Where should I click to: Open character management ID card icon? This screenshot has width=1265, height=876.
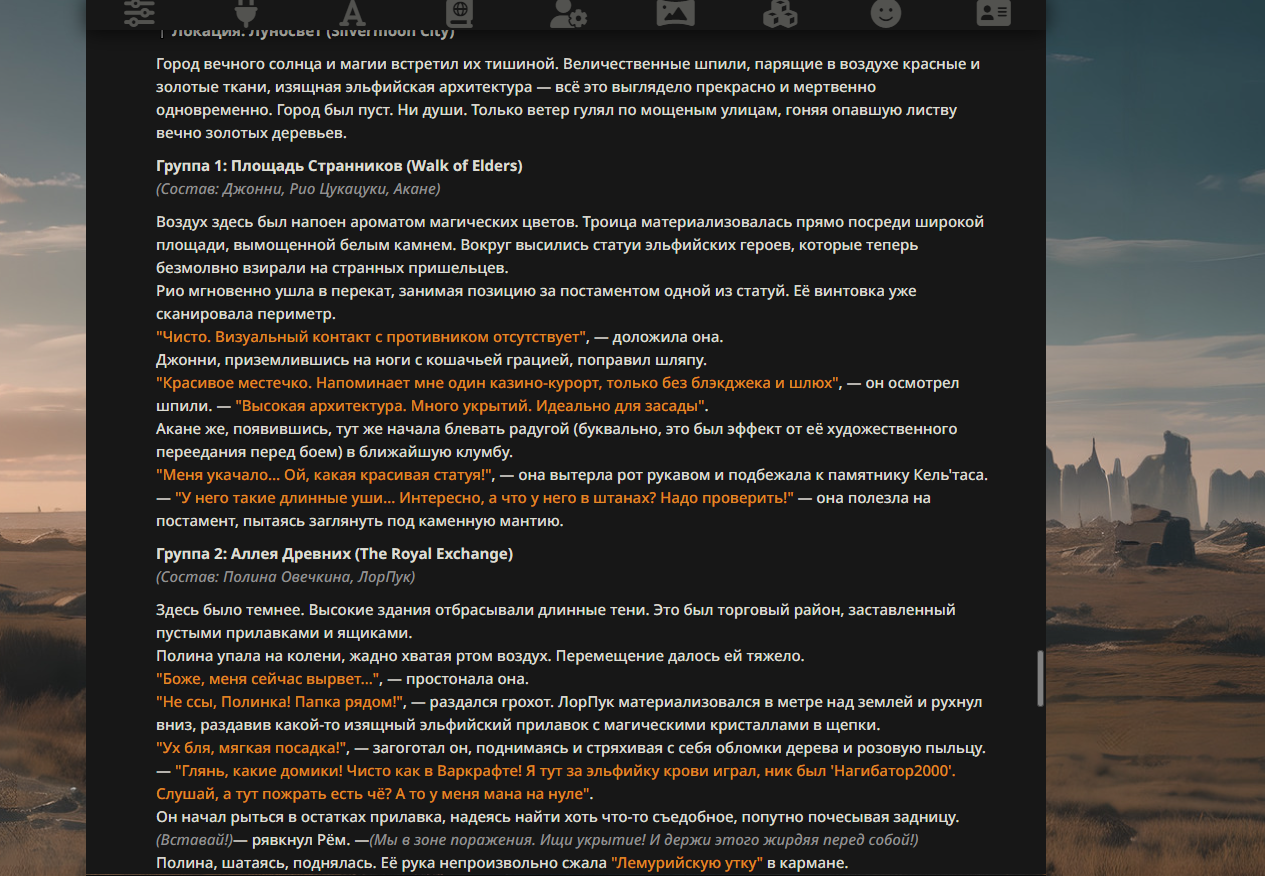pyautogui.click(x=993, y=12)
